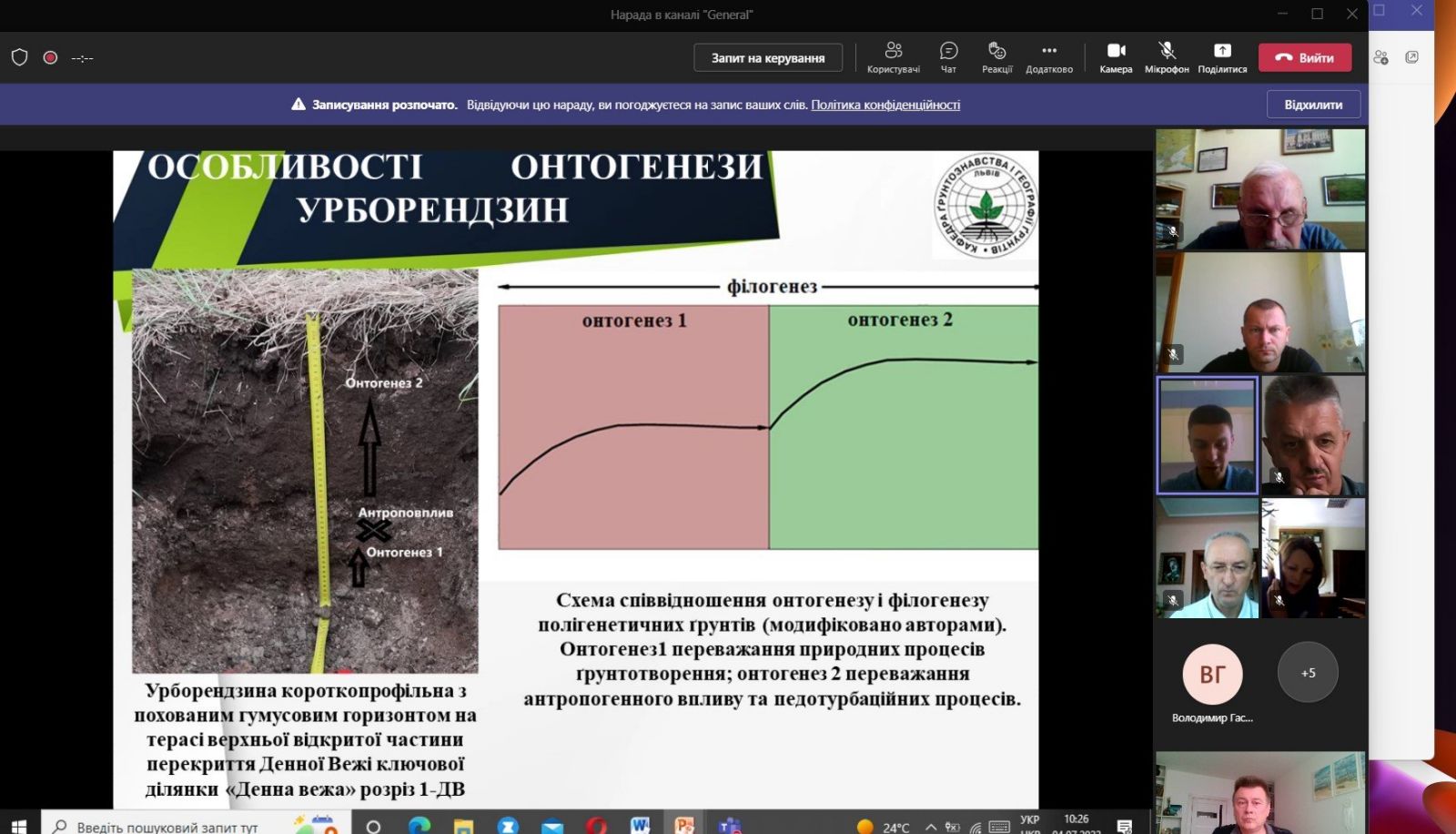
Task: Select the ВГ participant avatar
Action: pyautogui.click(x=1212, y=674)
